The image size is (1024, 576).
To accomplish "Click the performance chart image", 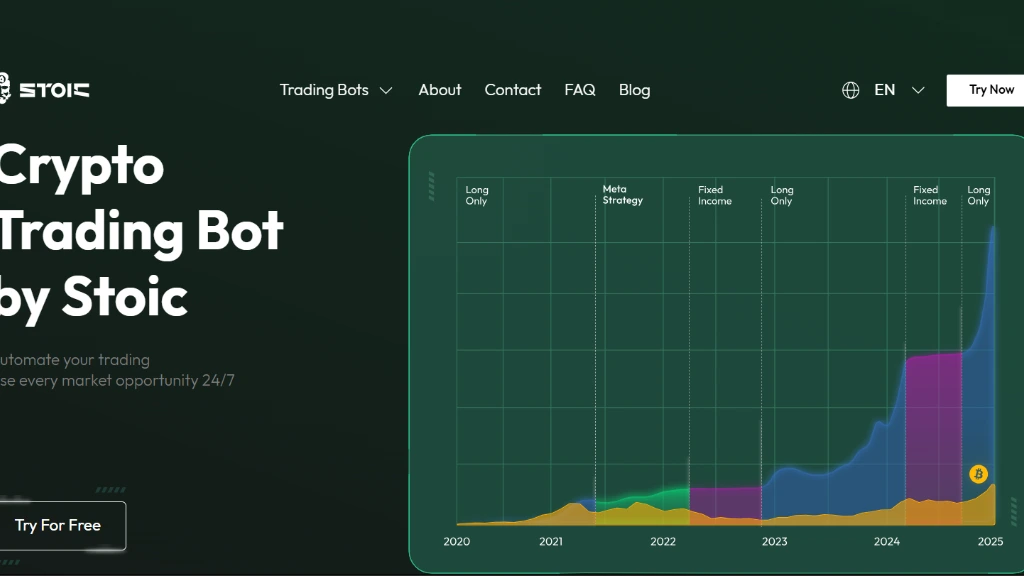I will (716, 354).
